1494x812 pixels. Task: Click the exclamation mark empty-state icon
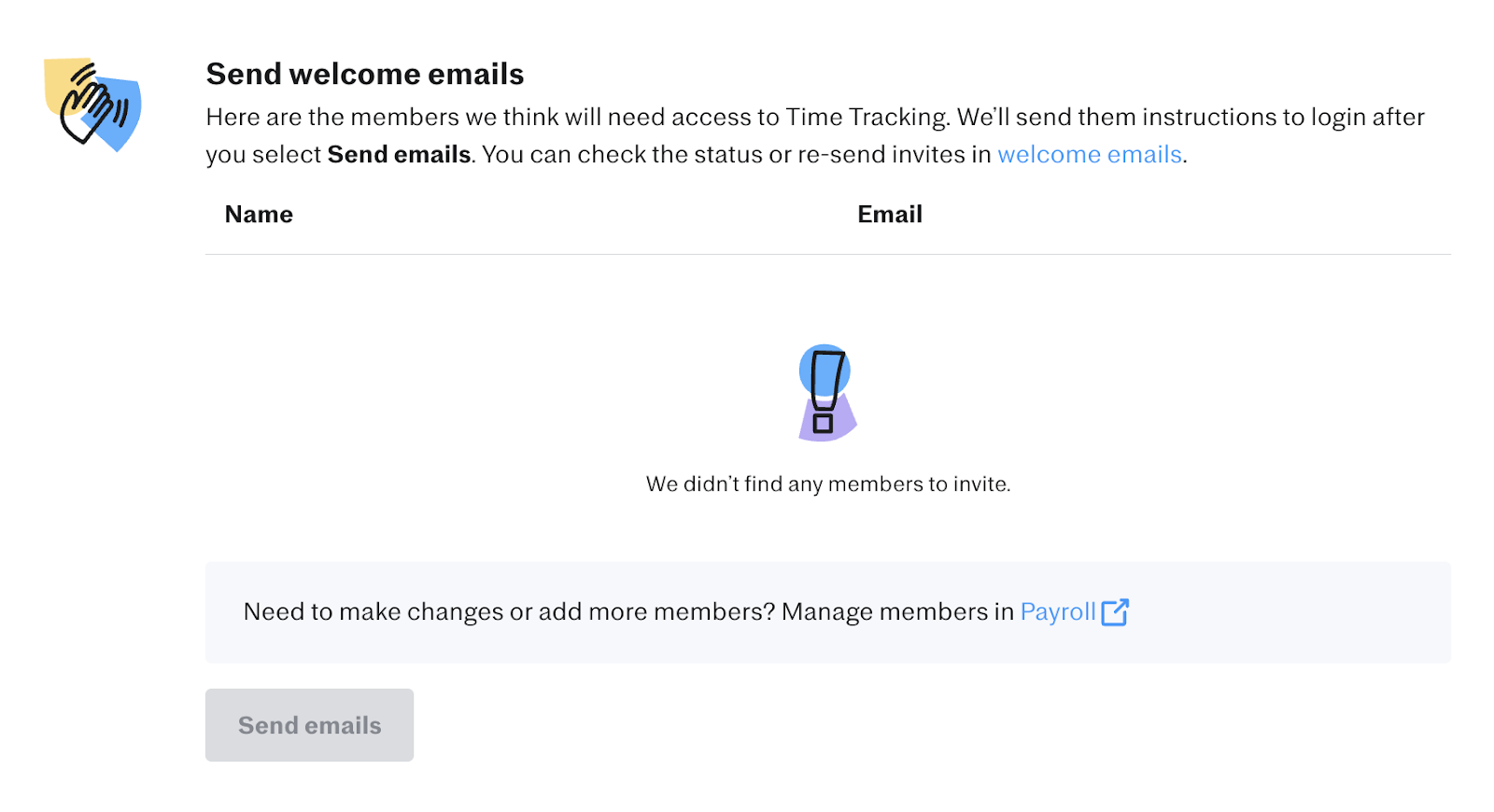(x=827, y=393)
